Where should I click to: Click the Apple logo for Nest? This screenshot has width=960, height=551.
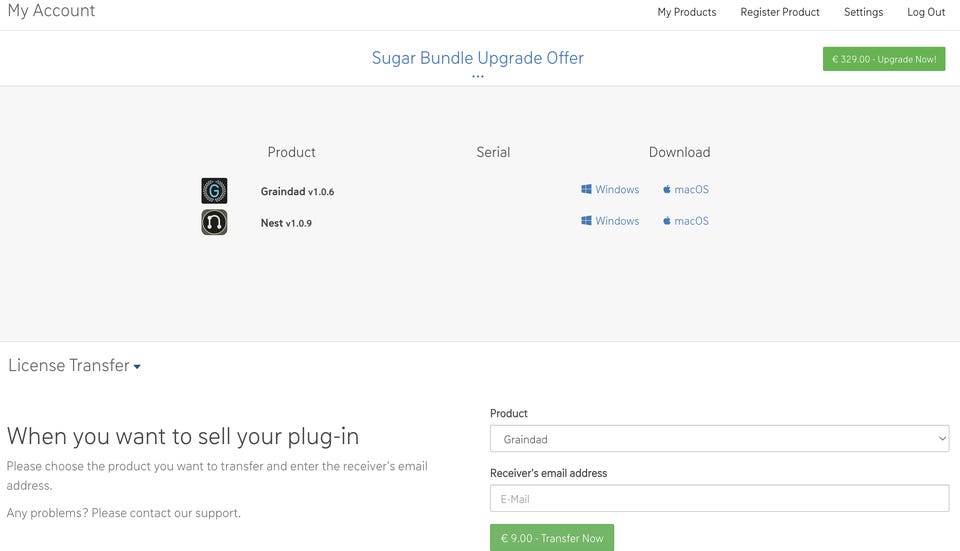(x=667, y=221)
